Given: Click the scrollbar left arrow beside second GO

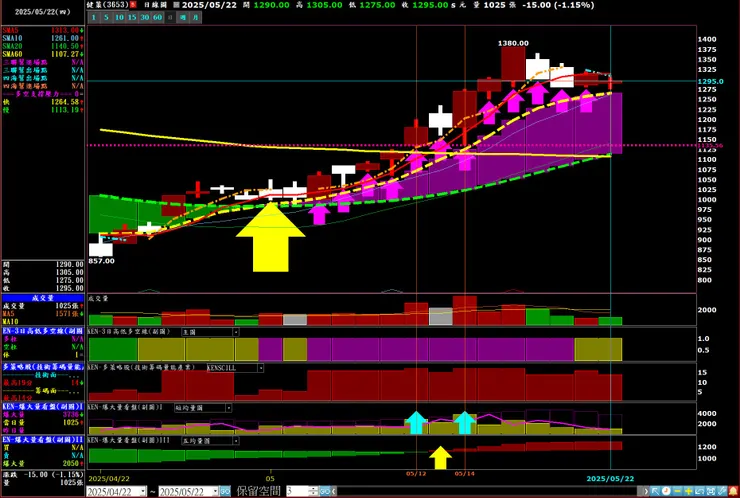Looking at the screenshot, I should coord(334,491).
